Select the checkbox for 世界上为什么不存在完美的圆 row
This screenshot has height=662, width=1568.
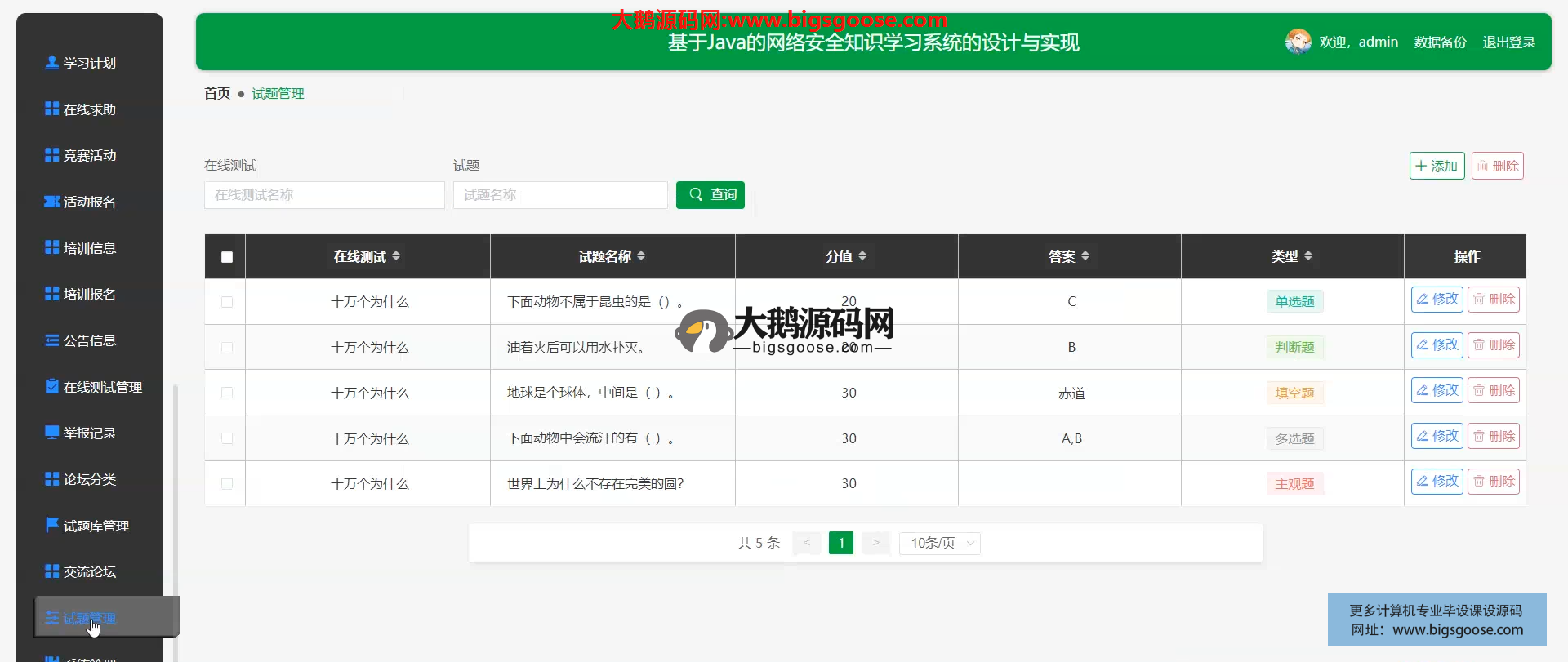pos(227,484)
